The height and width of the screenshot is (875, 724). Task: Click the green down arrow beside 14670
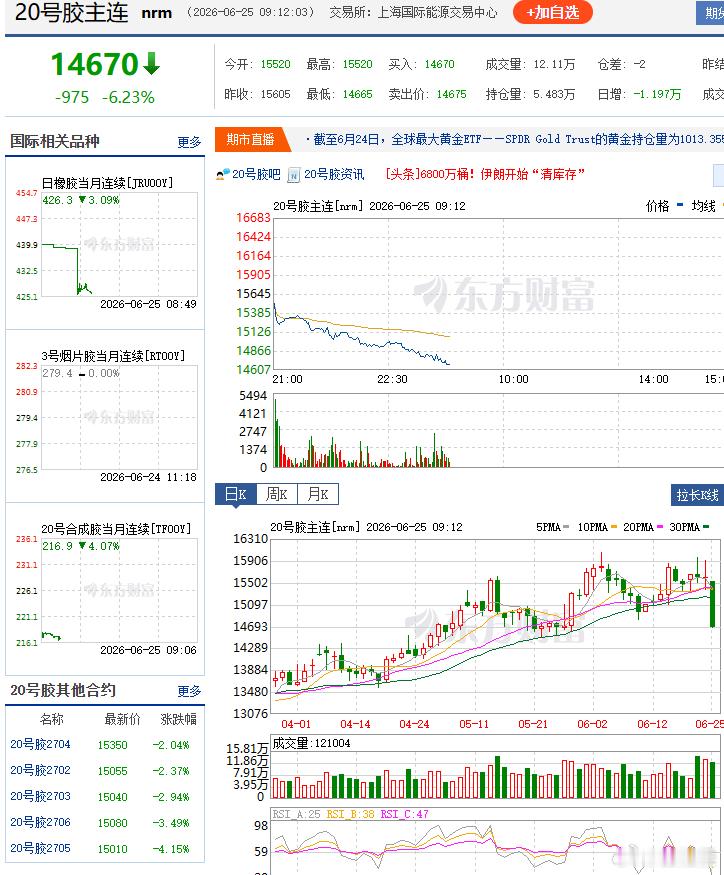151,64
